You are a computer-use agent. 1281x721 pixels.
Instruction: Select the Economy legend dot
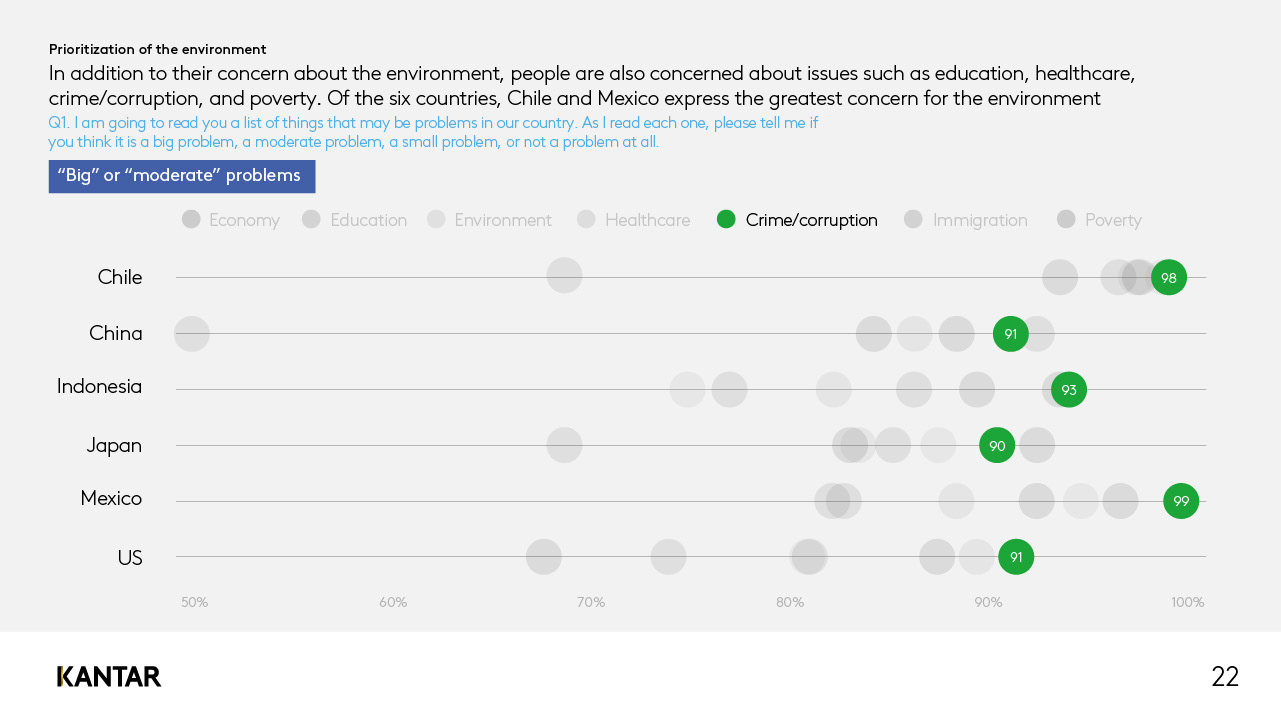pos(191,219)
